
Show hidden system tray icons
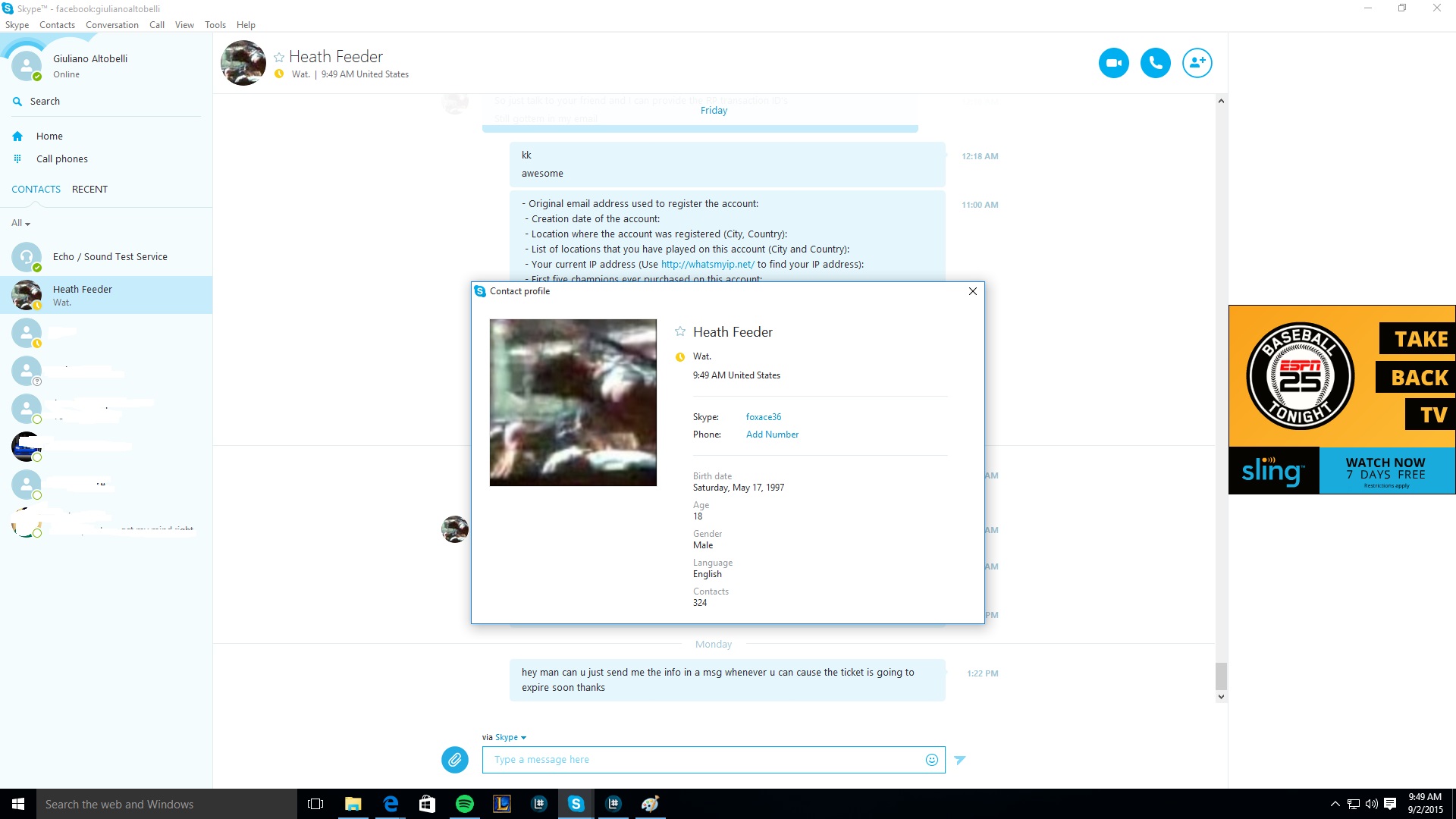1335,804
